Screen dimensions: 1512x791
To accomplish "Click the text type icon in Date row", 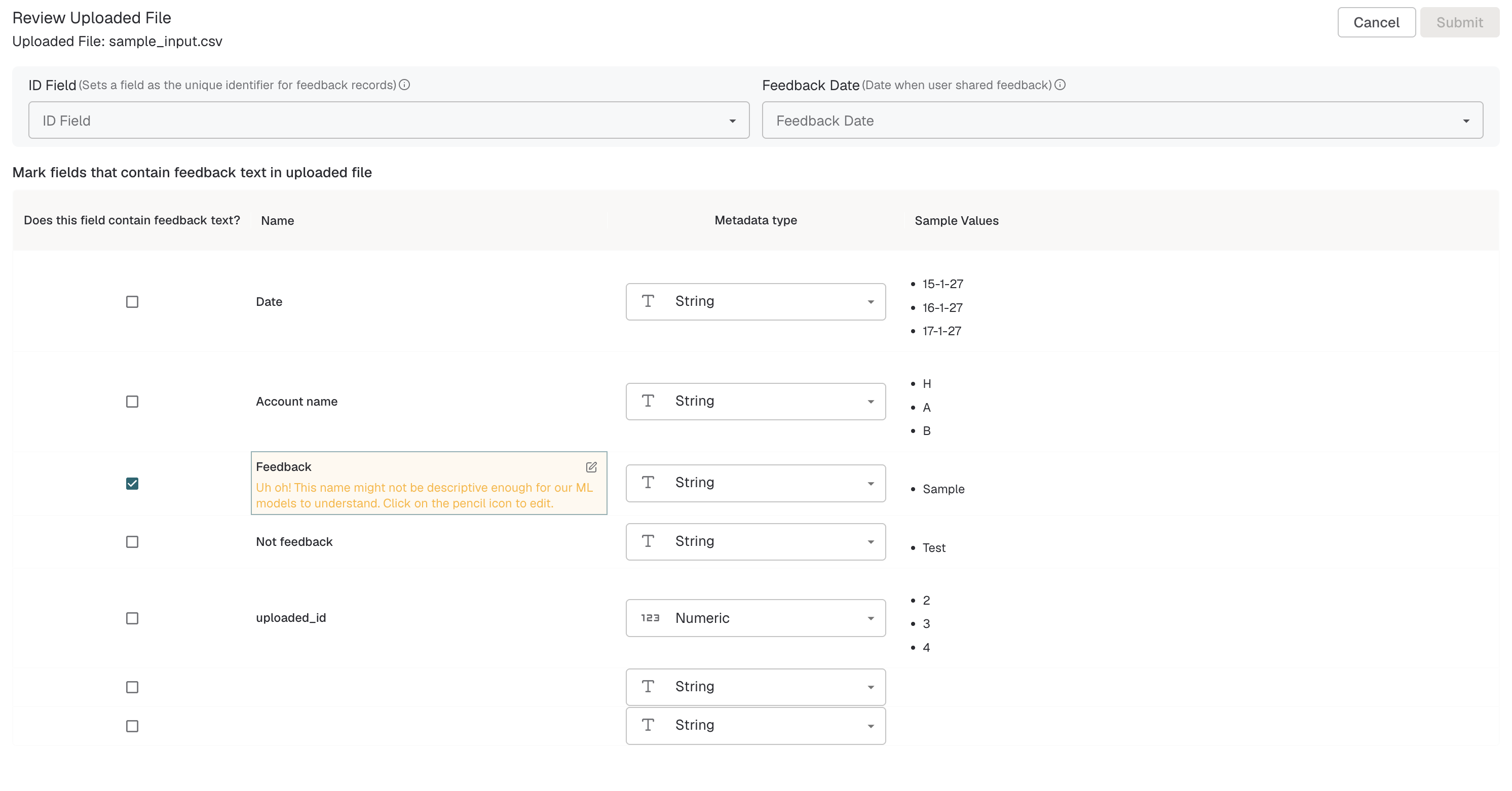I will 648,301.
